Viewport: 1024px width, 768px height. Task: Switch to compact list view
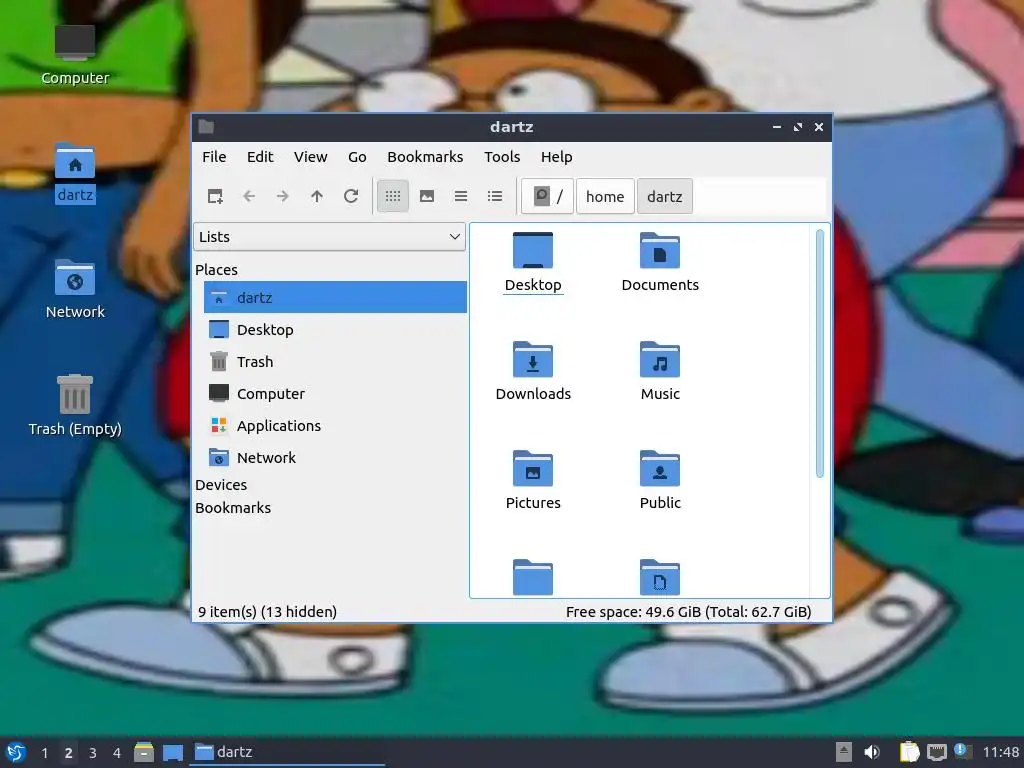pyautogui.click(x=461, y=196)
